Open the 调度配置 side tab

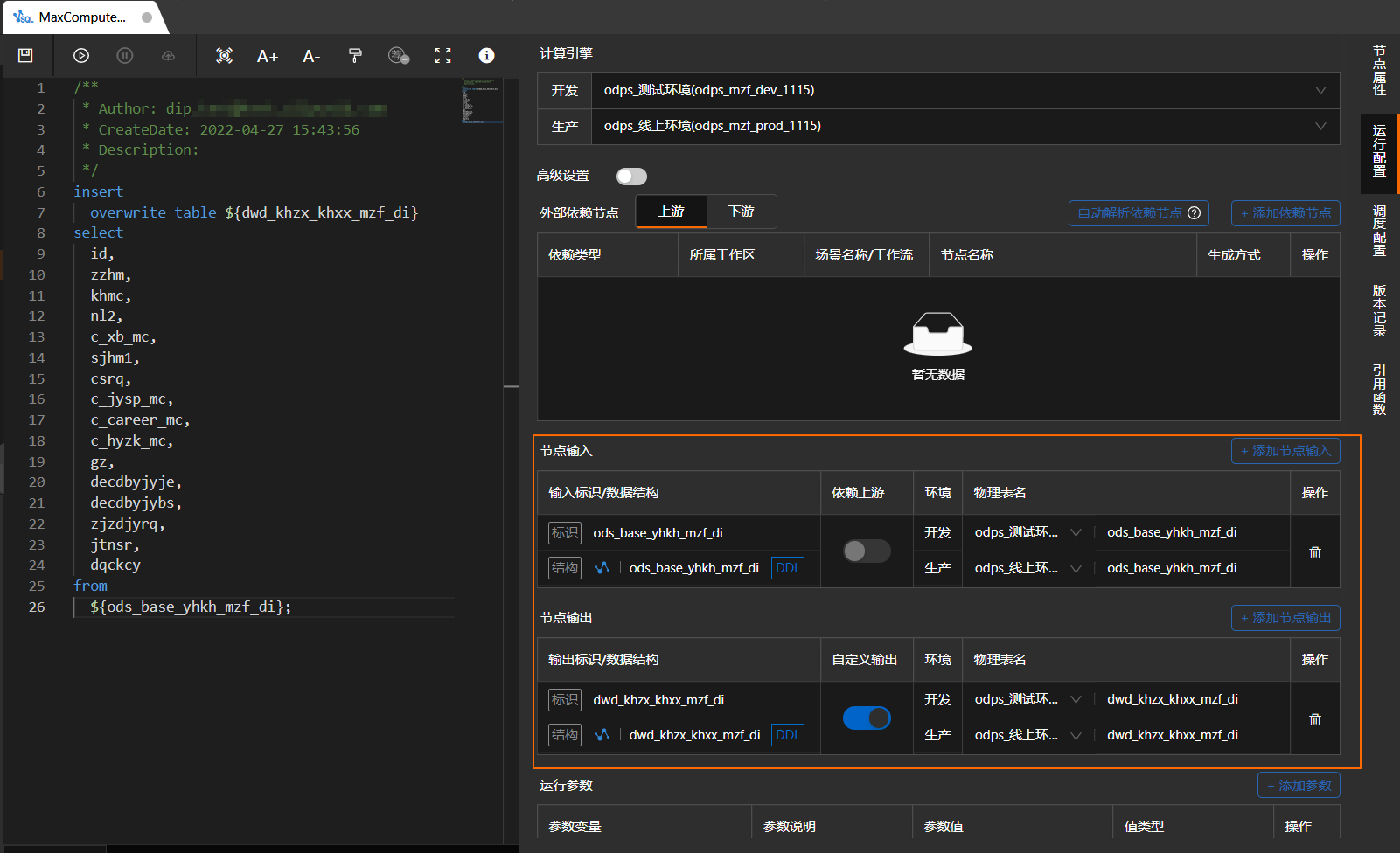tap(1379, 231)
